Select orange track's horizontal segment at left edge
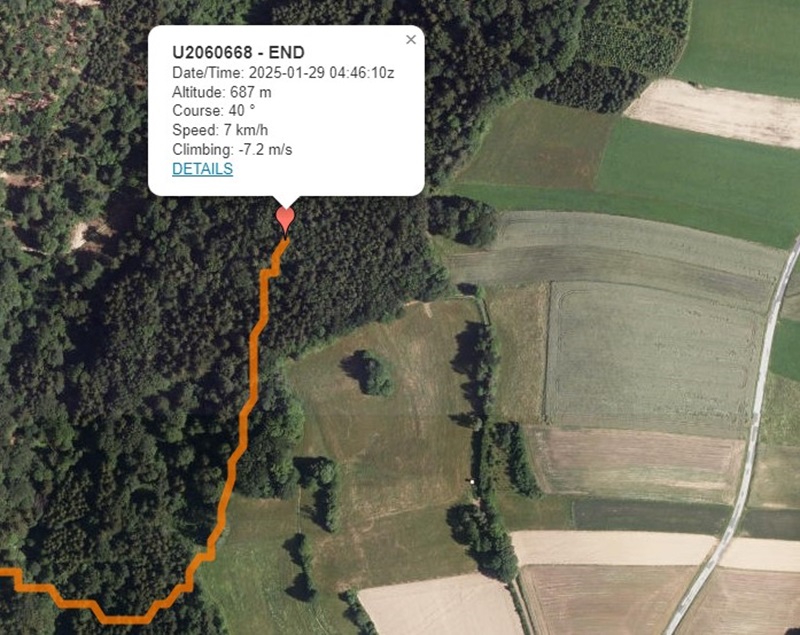 point(10,573)
